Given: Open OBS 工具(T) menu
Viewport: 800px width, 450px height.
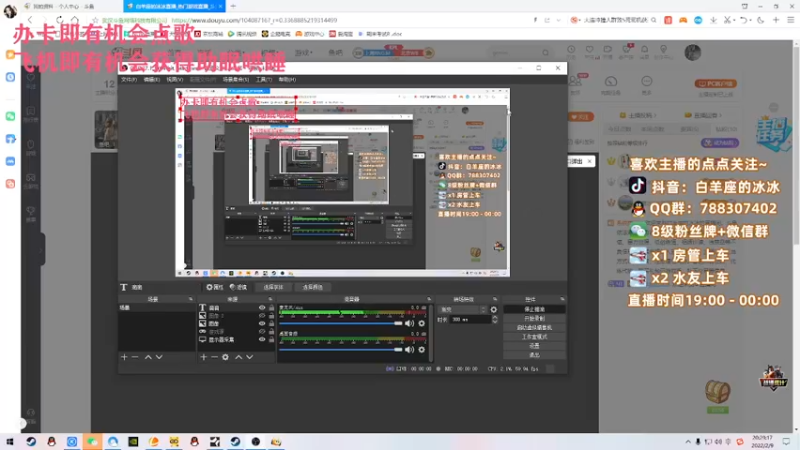Looking at the screenshot, I should point(264,80).
